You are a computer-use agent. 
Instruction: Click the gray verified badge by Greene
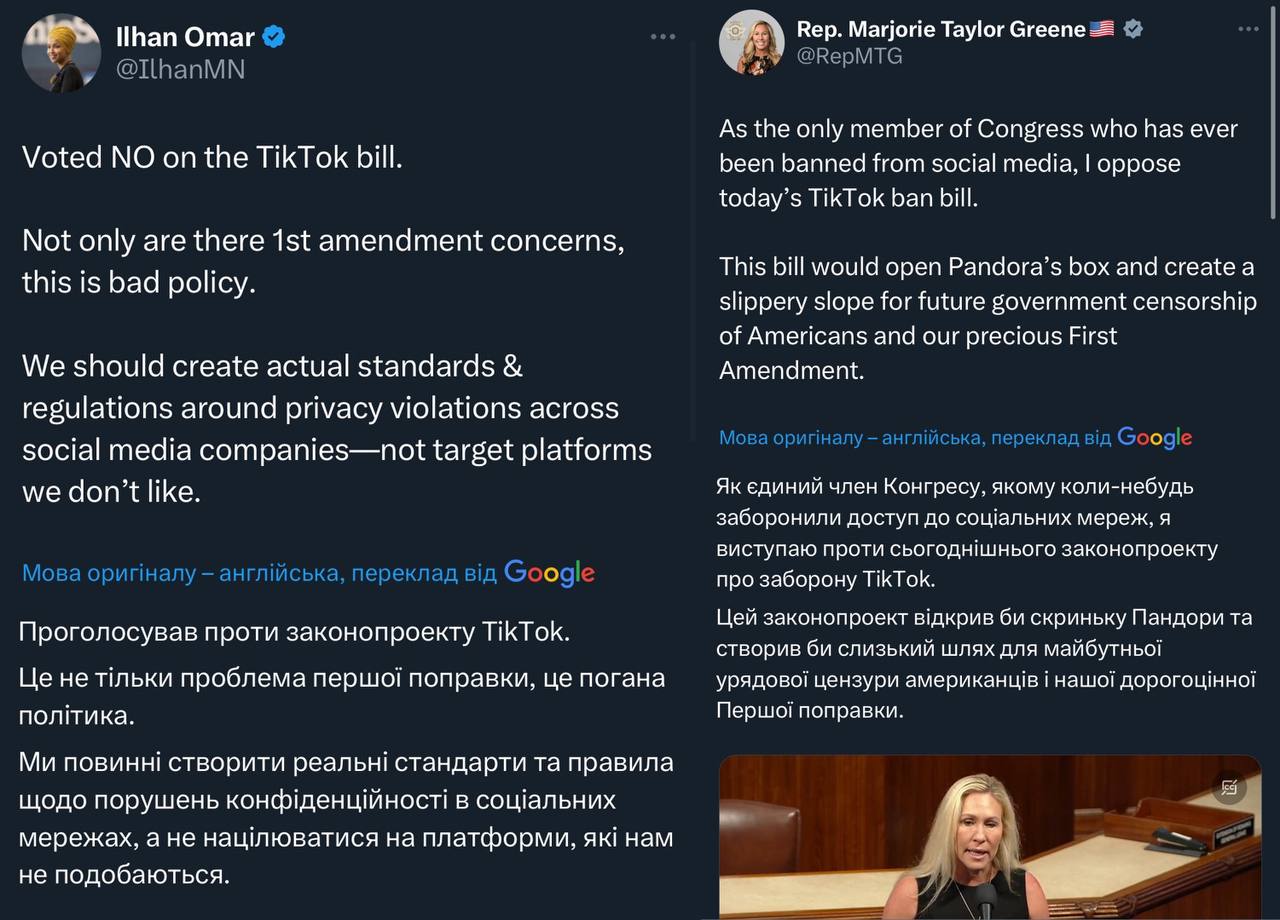click(x=1133, y=29)
